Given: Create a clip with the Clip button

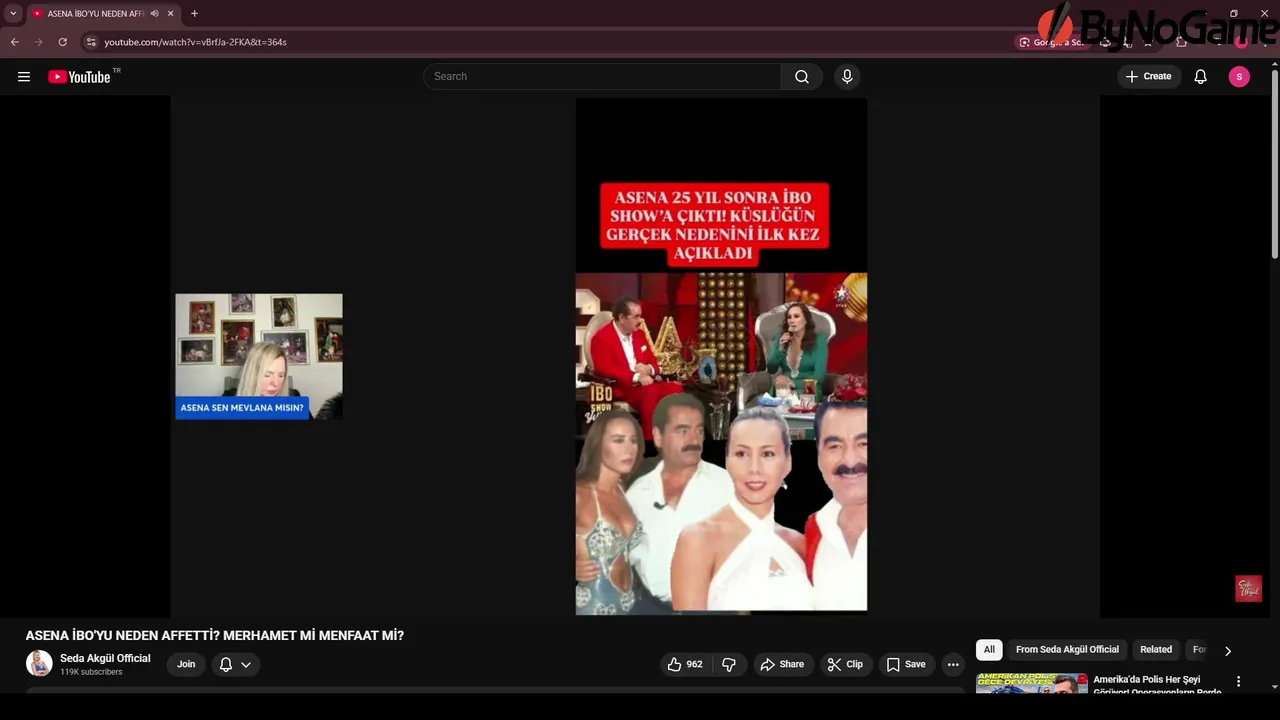Looking at the screenshot, I should (845, 664).
